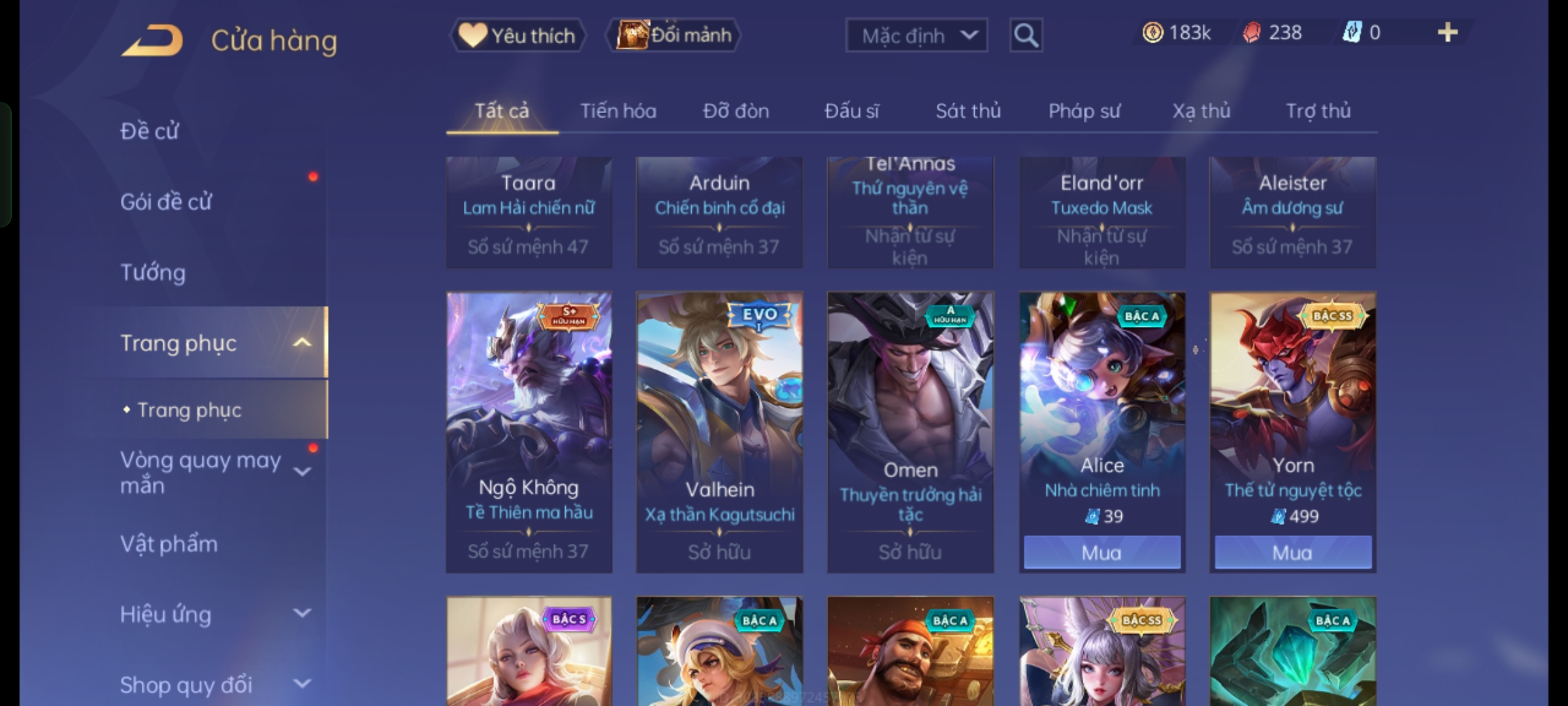This screenshot has width=1568, height=706.
Task: Expand the Shop quy đổi section
Action: 302,684
